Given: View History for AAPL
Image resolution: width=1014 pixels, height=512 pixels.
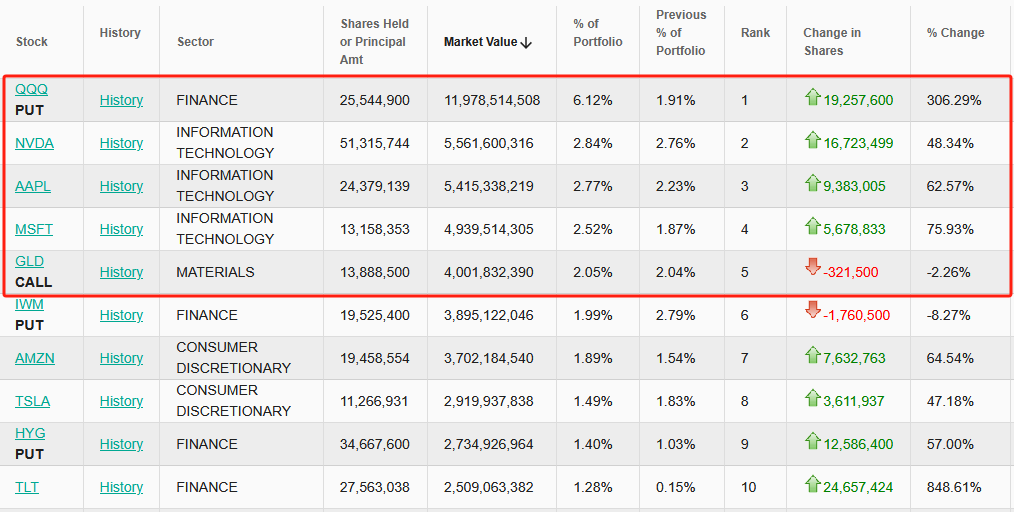Looking at the screenshot, I should coord(122,186).
